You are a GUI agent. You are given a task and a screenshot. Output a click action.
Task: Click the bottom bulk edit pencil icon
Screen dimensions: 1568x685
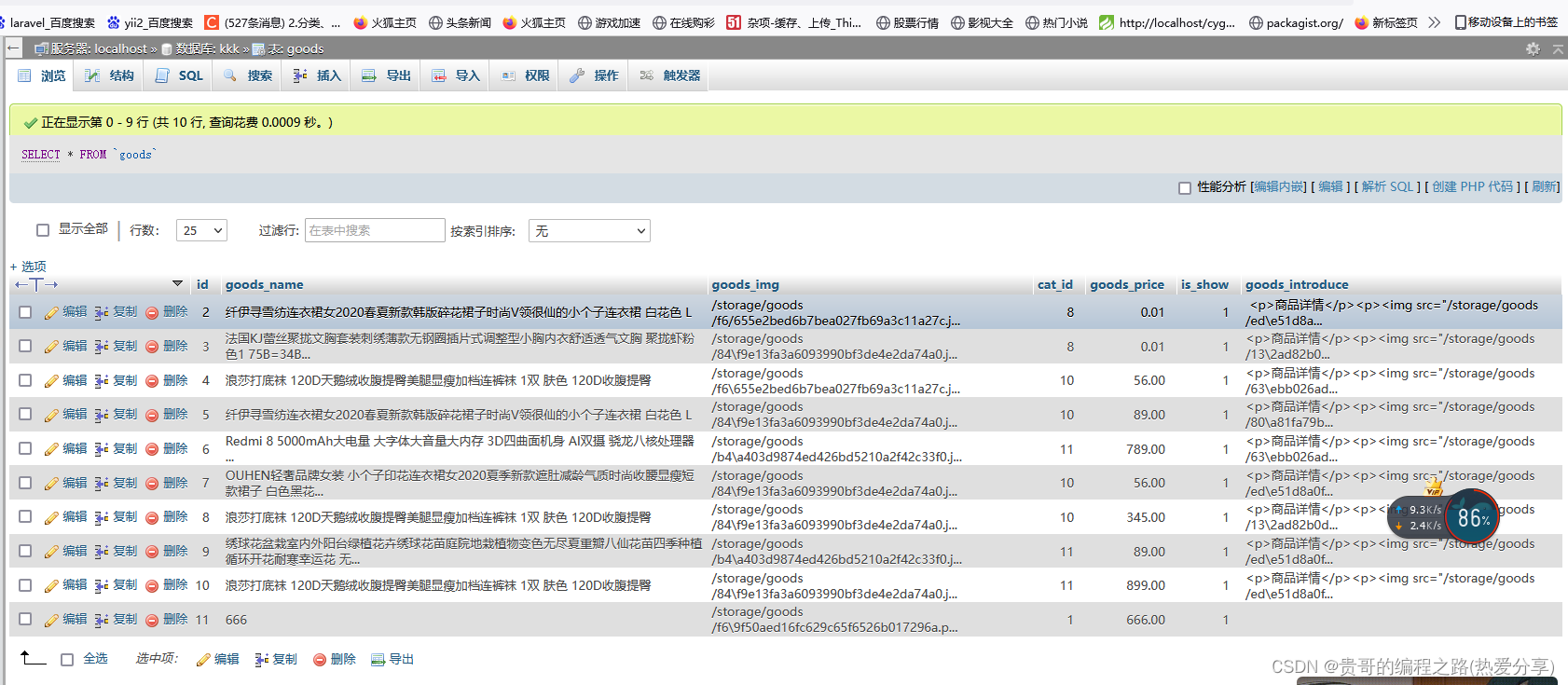point(203,660)
